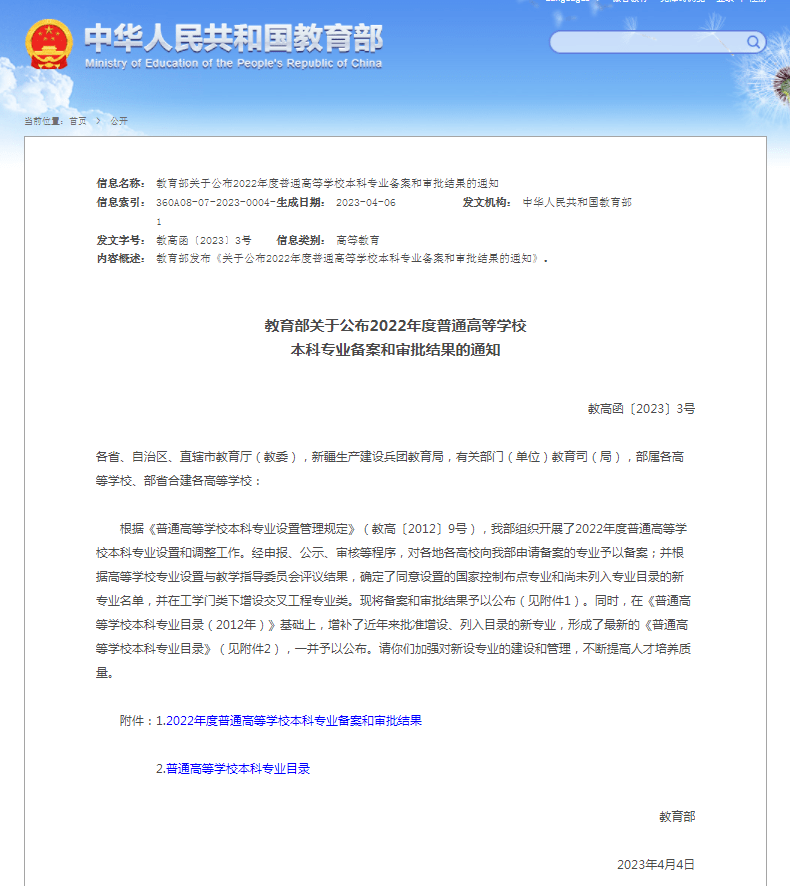Click the 发文机构 value 中华人民共和国教育部
Screen dimensions: 790x886
point(577,202)
